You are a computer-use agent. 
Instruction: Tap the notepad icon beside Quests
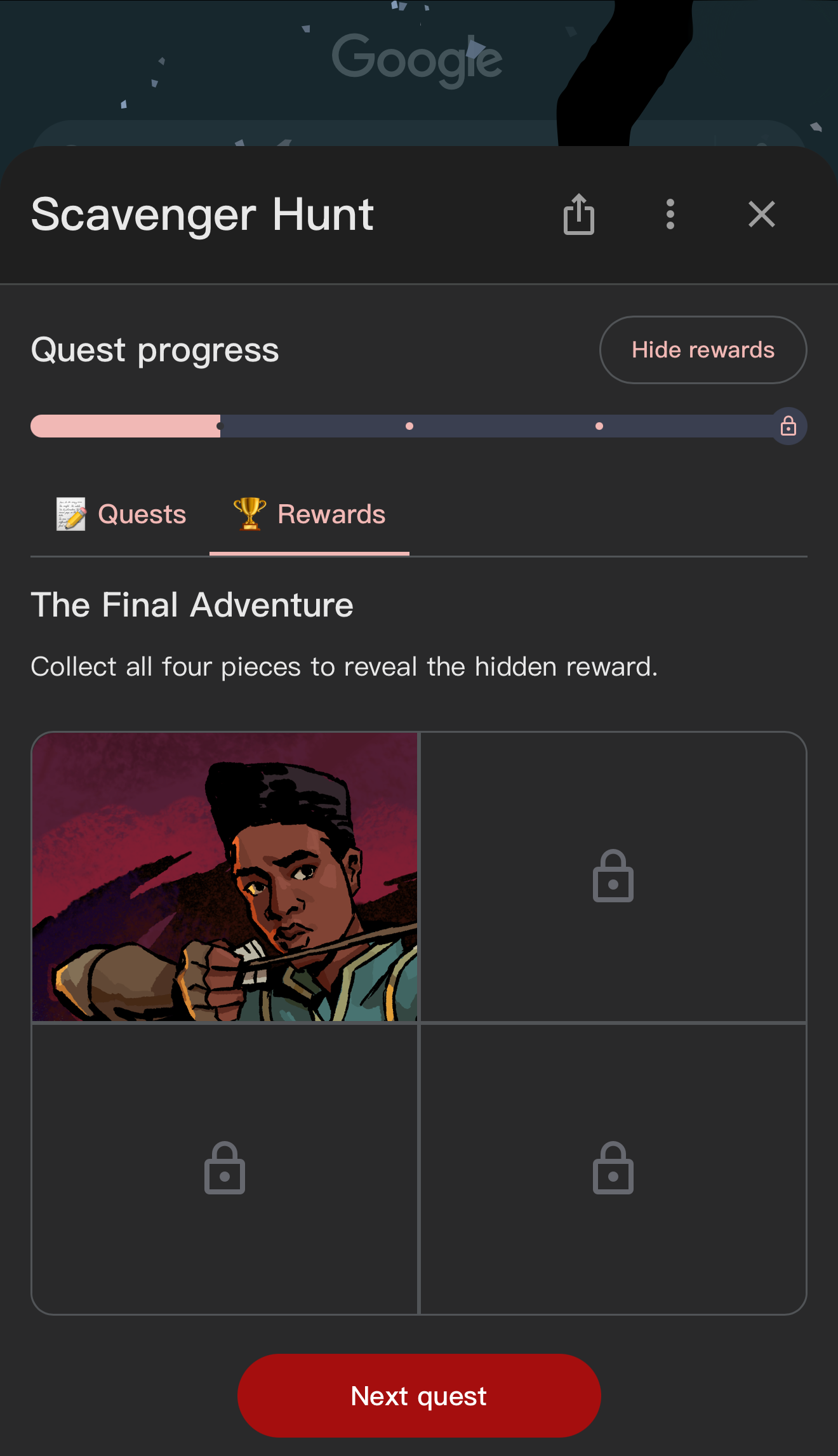click(70, 514)
